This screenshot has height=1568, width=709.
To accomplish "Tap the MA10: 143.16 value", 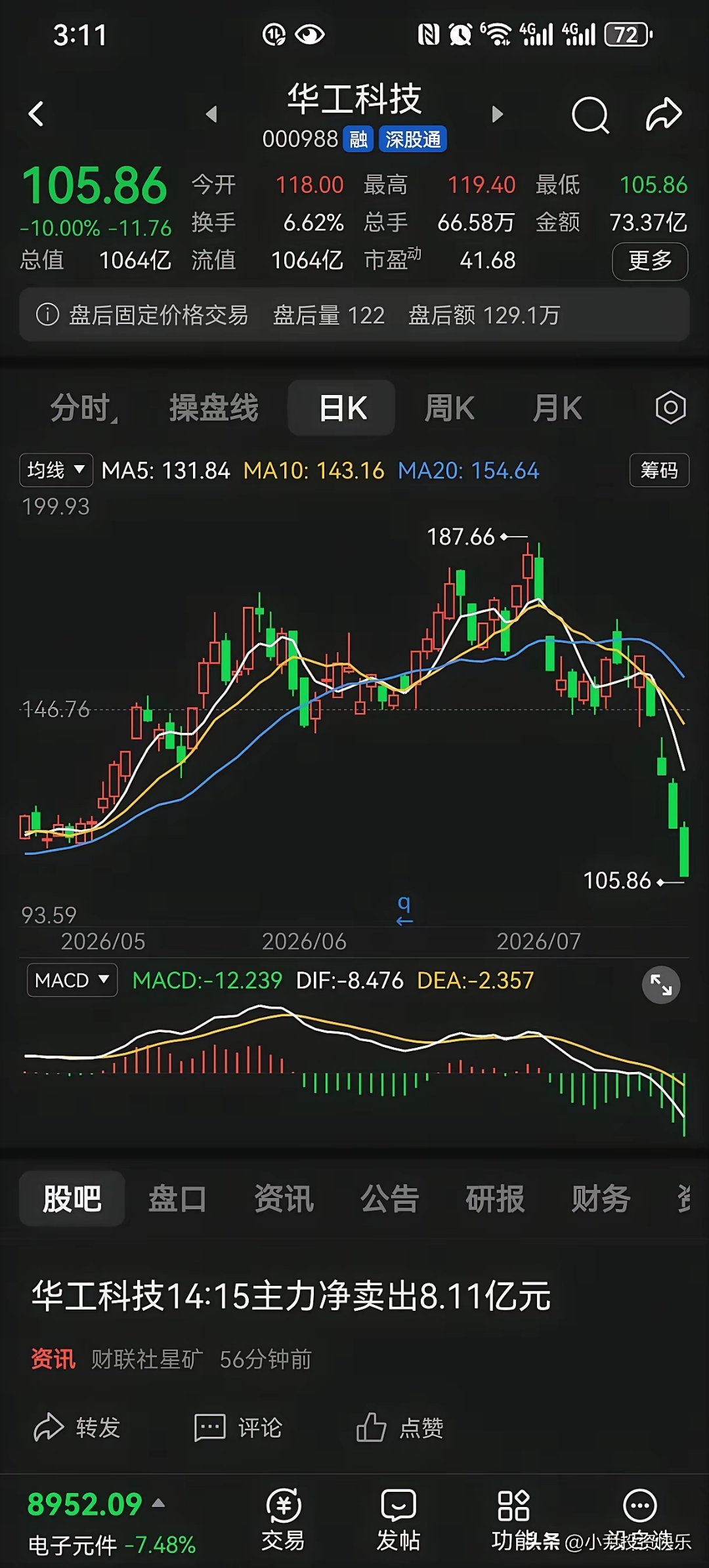I will [x=314, y=470].
